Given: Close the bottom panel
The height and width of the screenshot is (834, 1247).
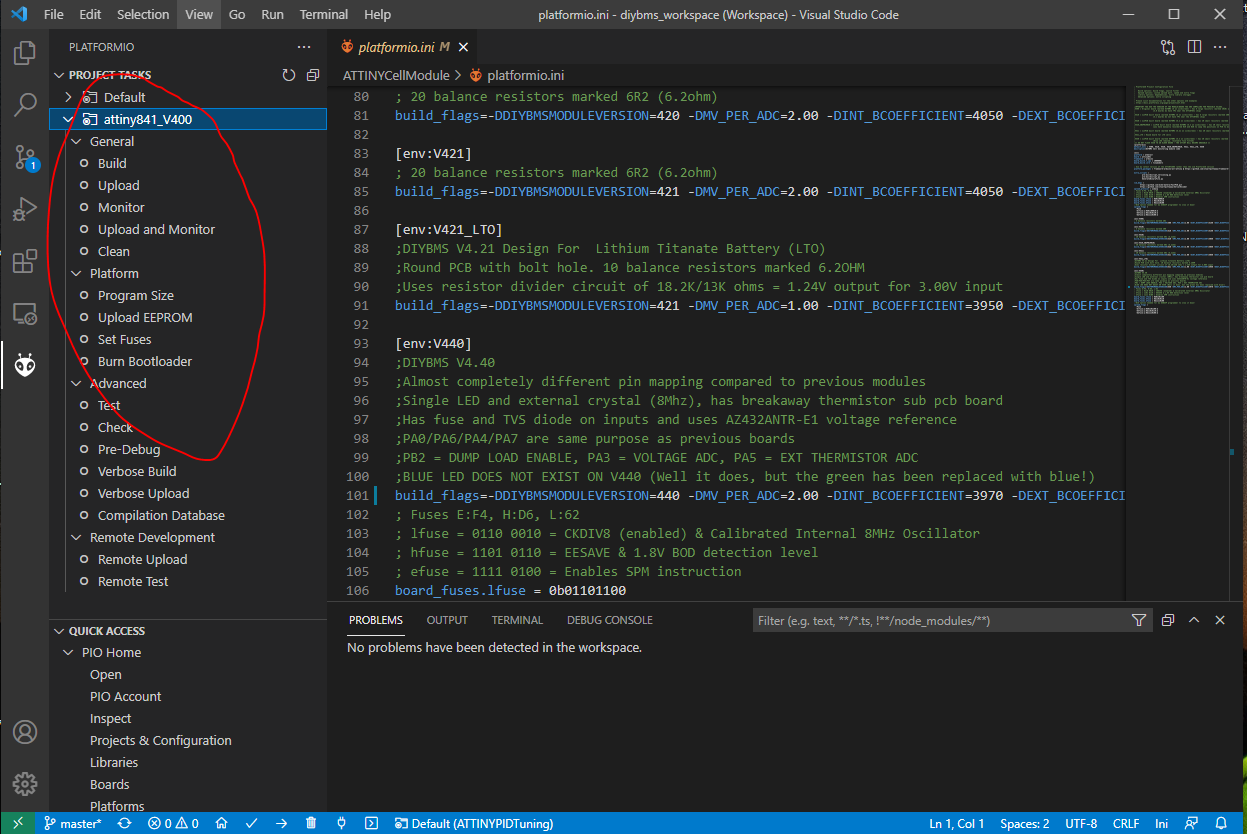Looking at the screenshot, I should coord(1220,620).
